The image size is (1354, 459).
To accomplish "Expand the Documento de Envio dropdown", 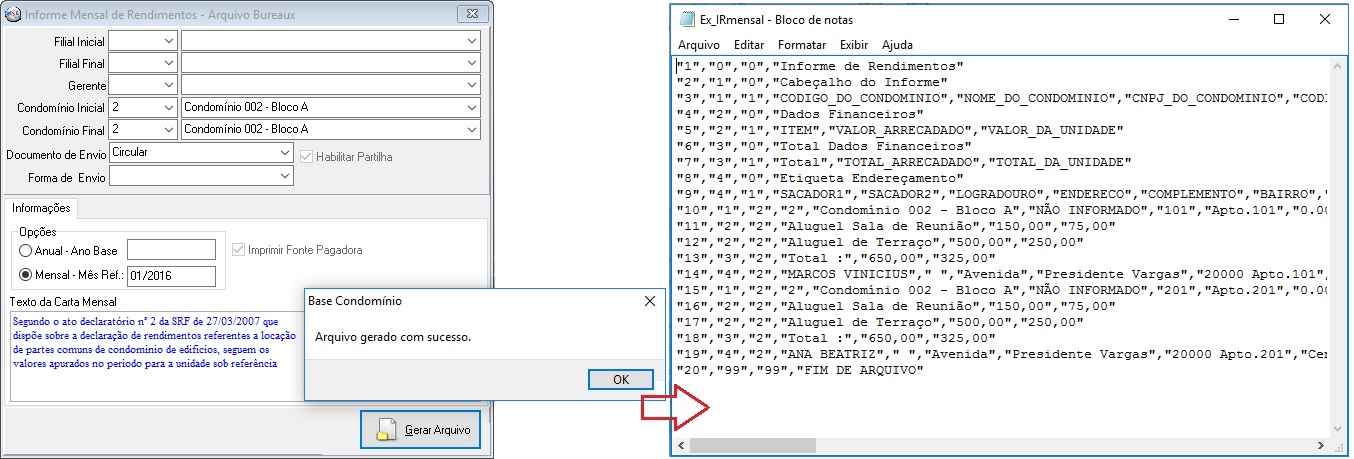I will click(x=286, y=153).
